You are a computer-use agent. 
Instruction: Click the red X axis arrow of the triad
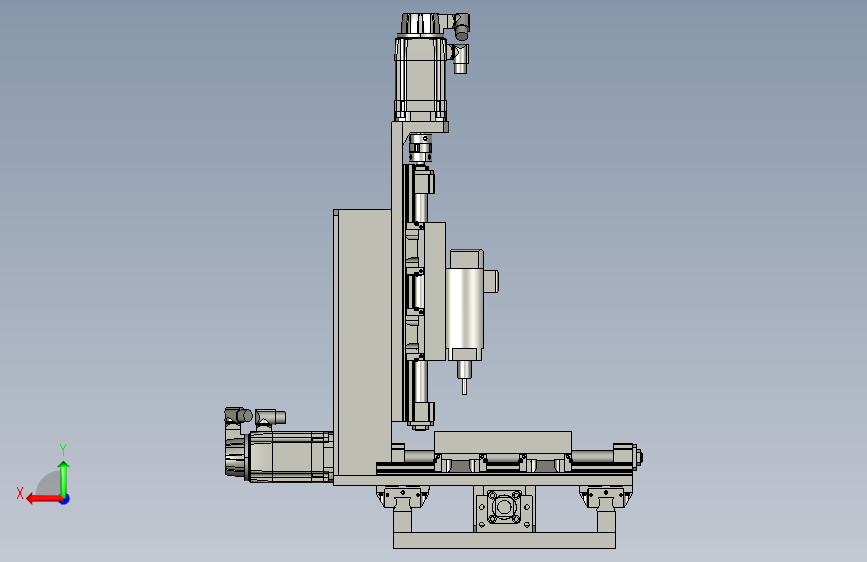click(x=44, y=499)
